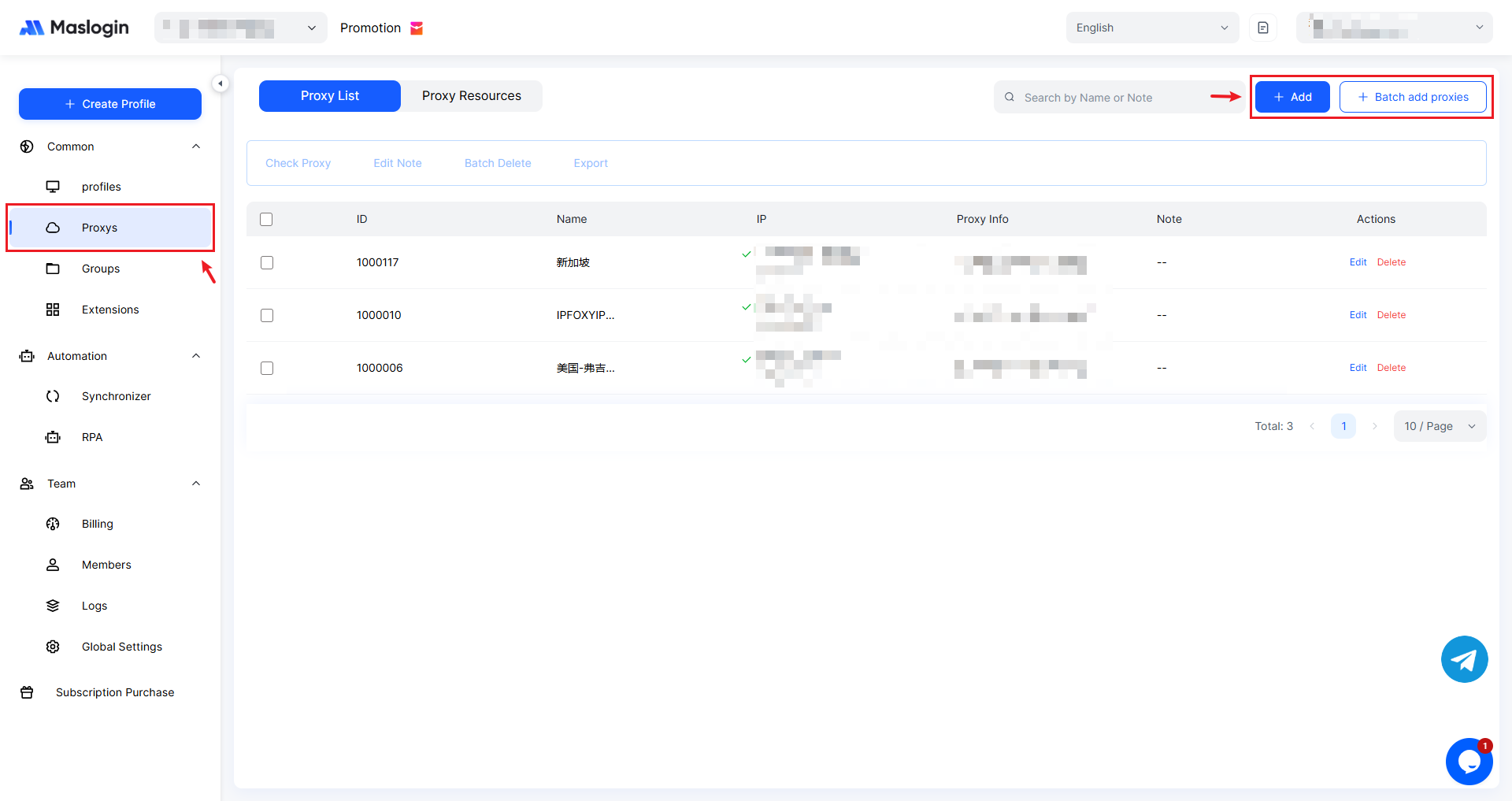Open Global Settings gear icon
This screenshot has width=1512, height=801.
[x=53, y=647]
